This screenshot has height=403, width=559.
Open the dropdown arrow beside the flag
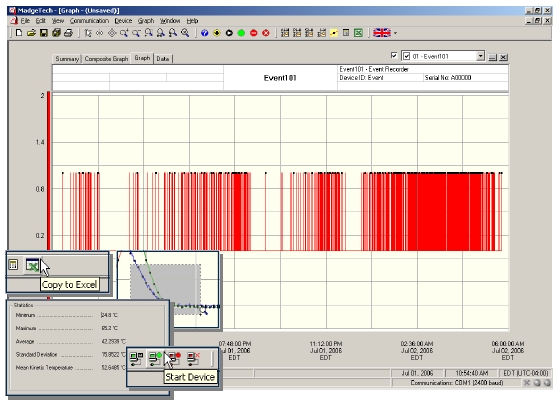(x=395, y=34)
